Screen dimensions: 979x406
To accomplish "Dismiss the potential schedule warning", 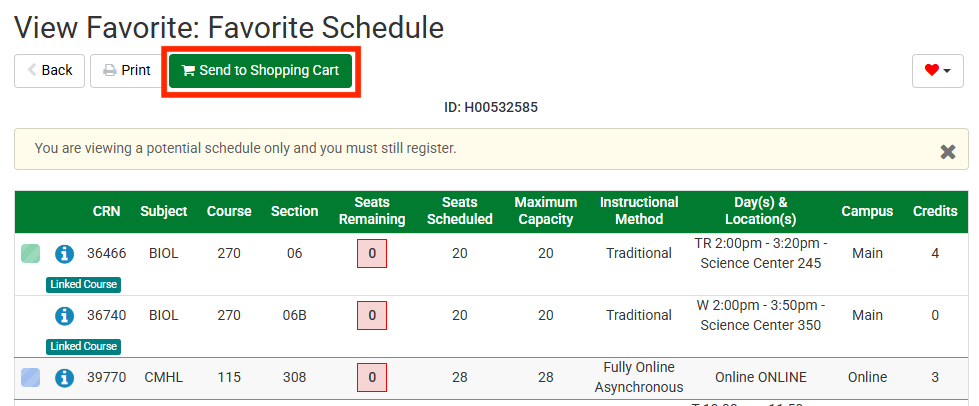I will click(x=948, y=152).
